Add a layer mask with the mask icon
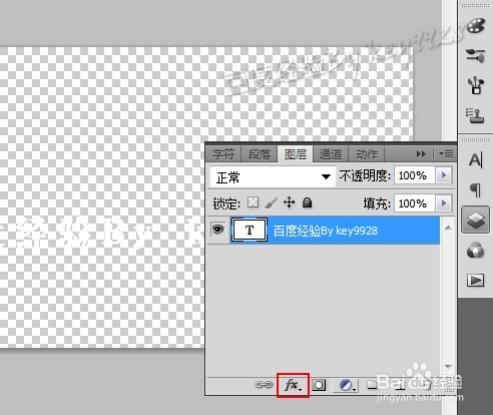 (x=319, y=385)
